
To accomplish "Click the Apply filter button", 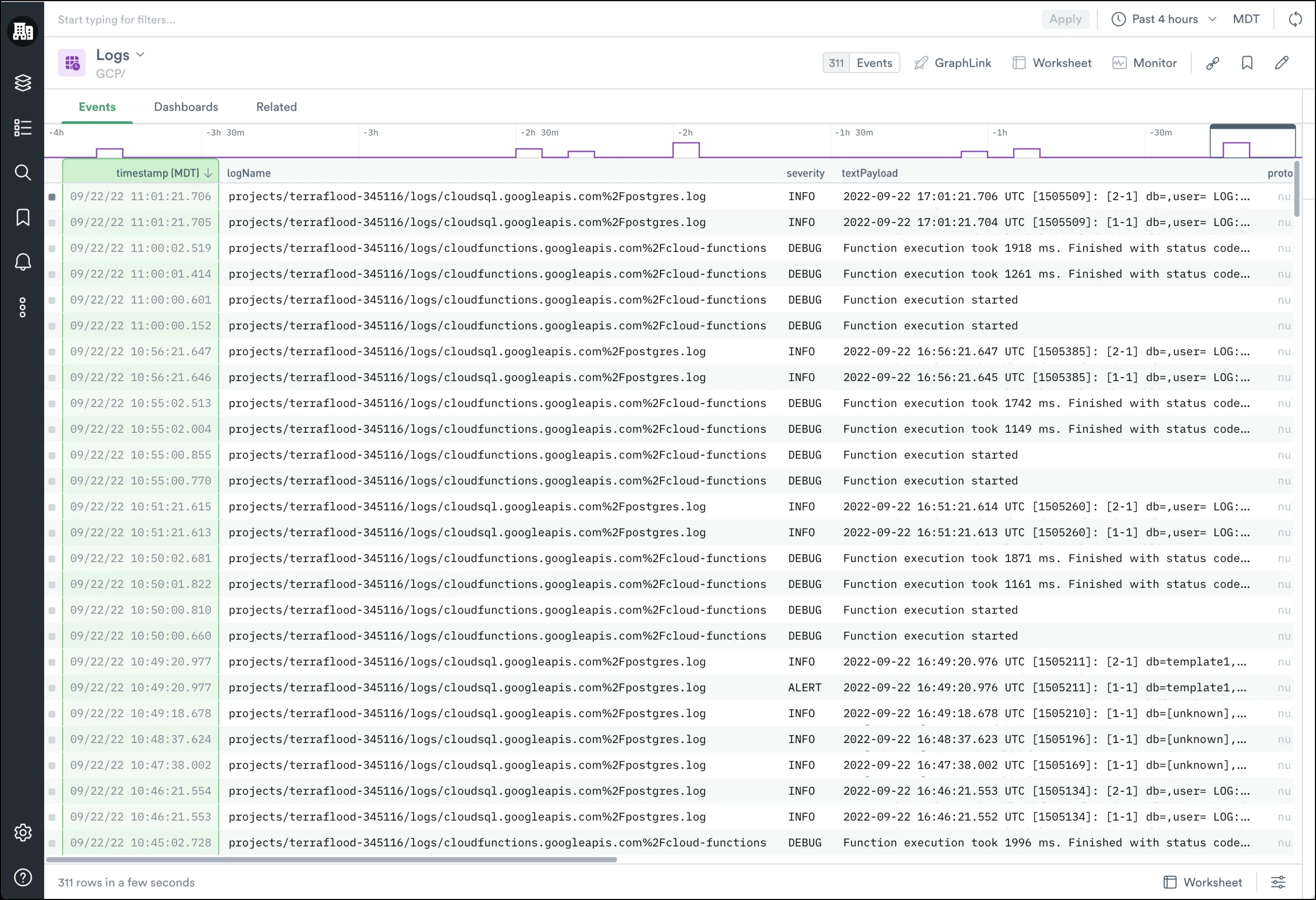I will click(1065, 19).
